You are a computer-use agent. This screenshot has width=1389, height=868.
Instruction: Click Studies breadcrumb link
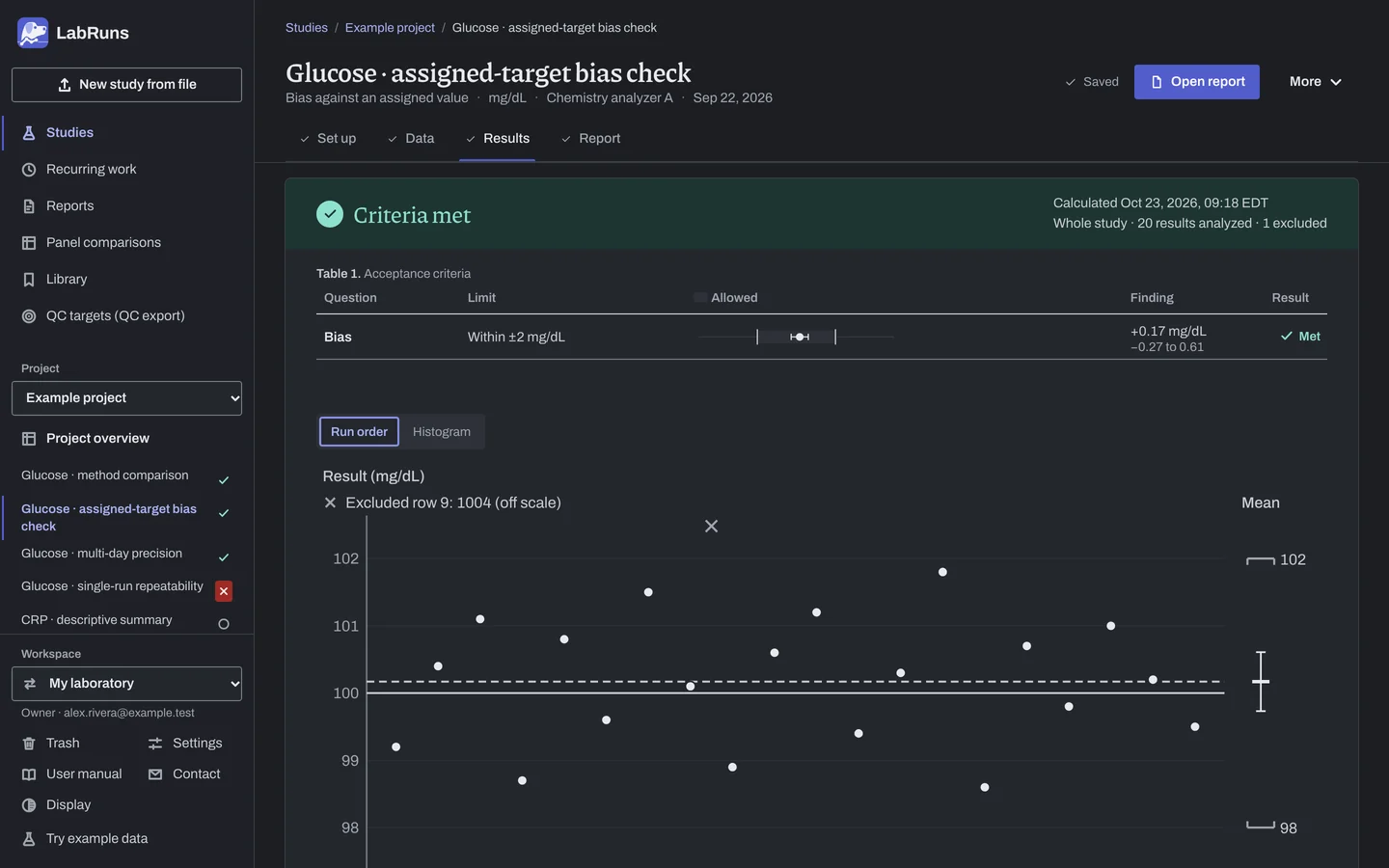(307, 28)
